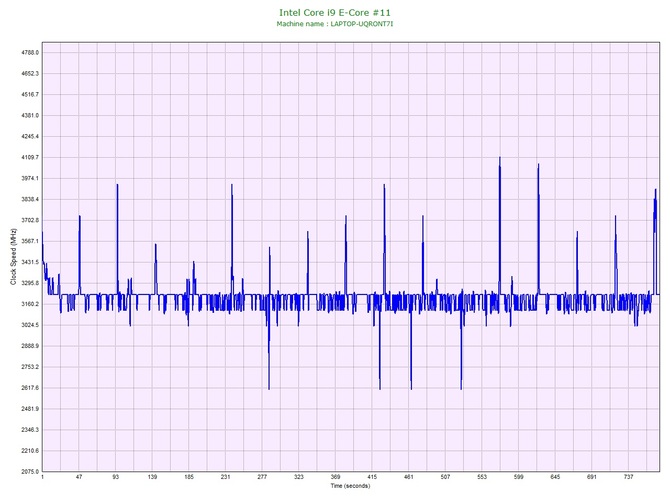
Task: Select the 507 seconds tick label
Action: pos(445,477)
